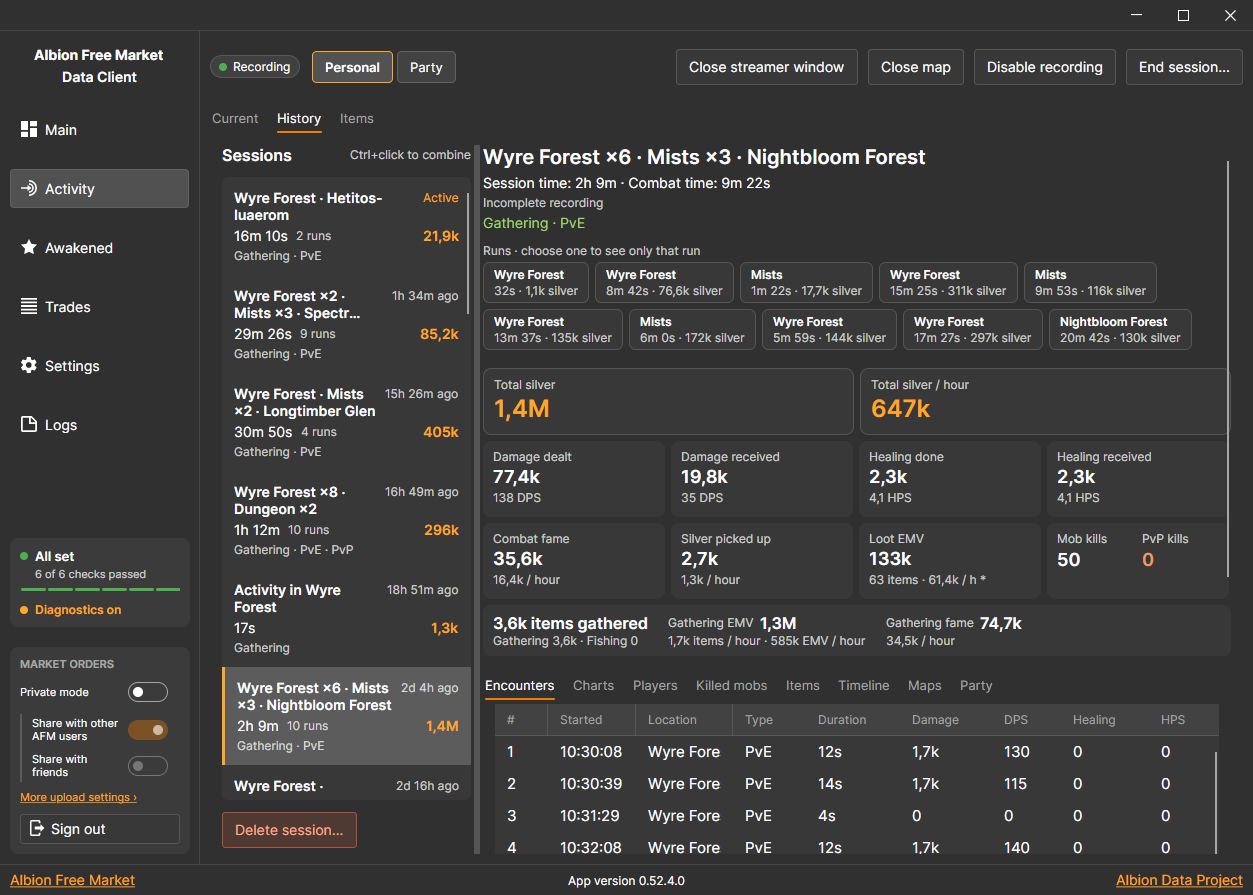Select Mists run 6m 0s 172k silver
The image size is (1253, 895).
coord(692,330)
